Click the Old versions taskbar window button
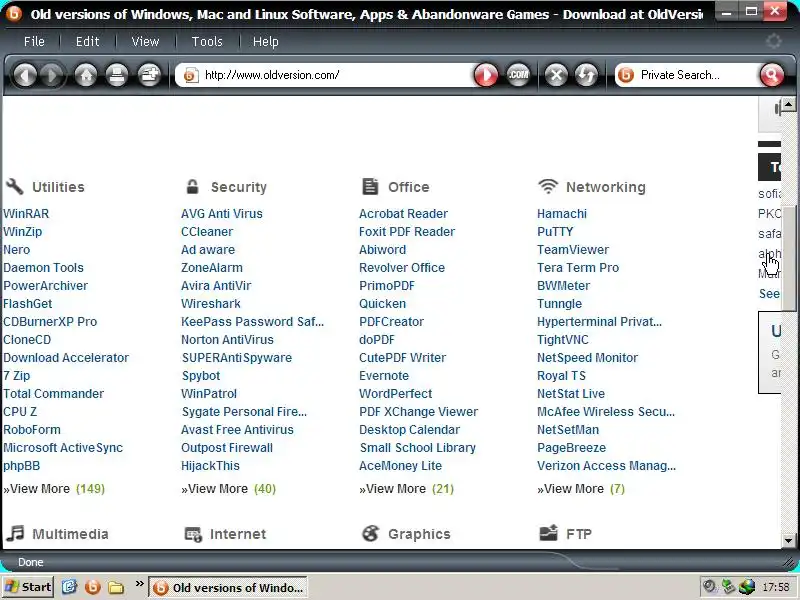 click(228, 588)
